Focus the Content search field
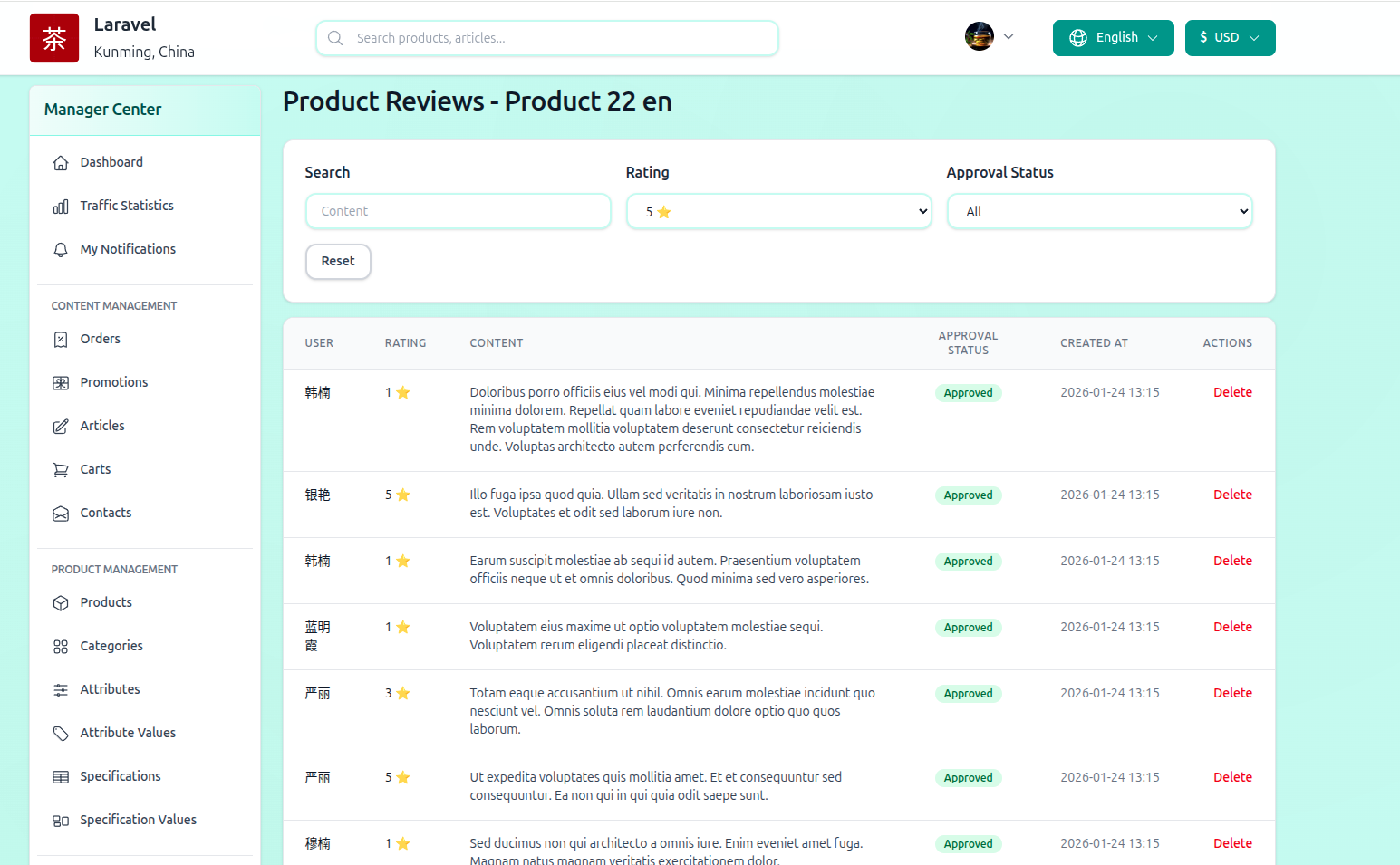 [459, 212]
